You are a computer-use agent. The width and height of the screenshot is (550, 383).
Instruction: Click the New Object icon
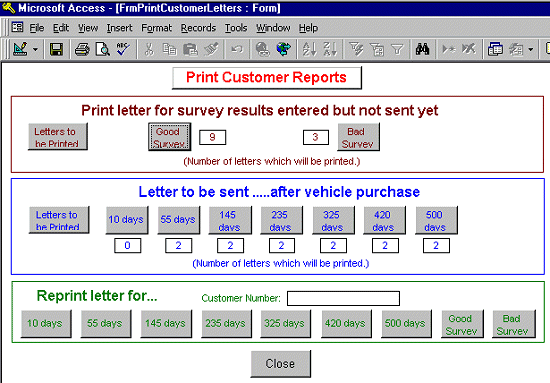[516, 49]
